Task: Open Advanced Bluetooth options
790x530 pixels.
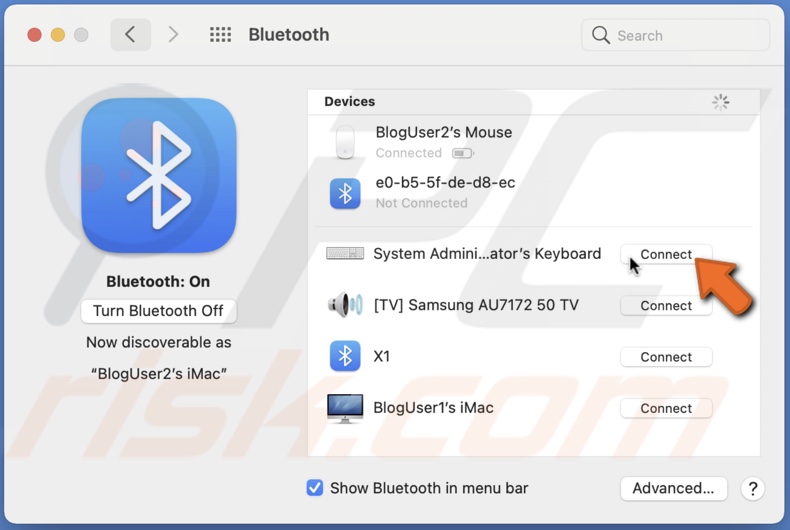Action: [x=674, y=488]
